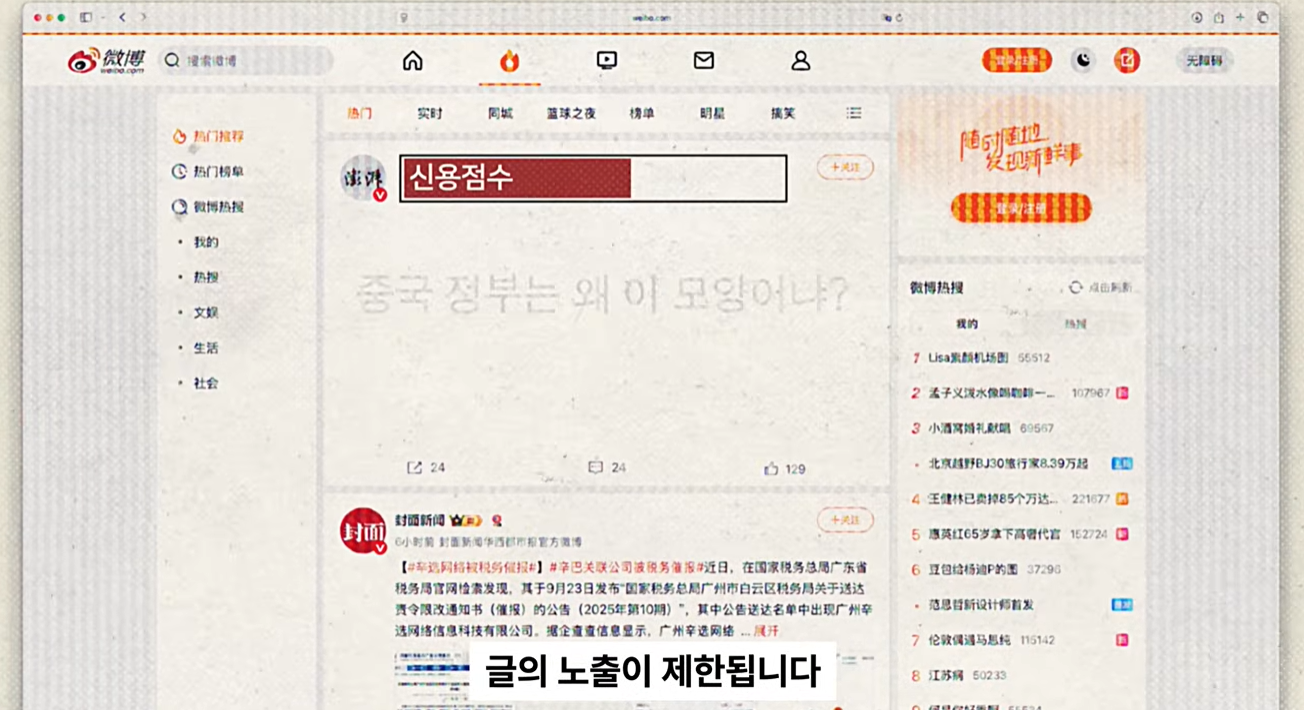This screenshot has height=710, width=1304.
Task: Select the 榜单 tab
Action: pos(642,113)
